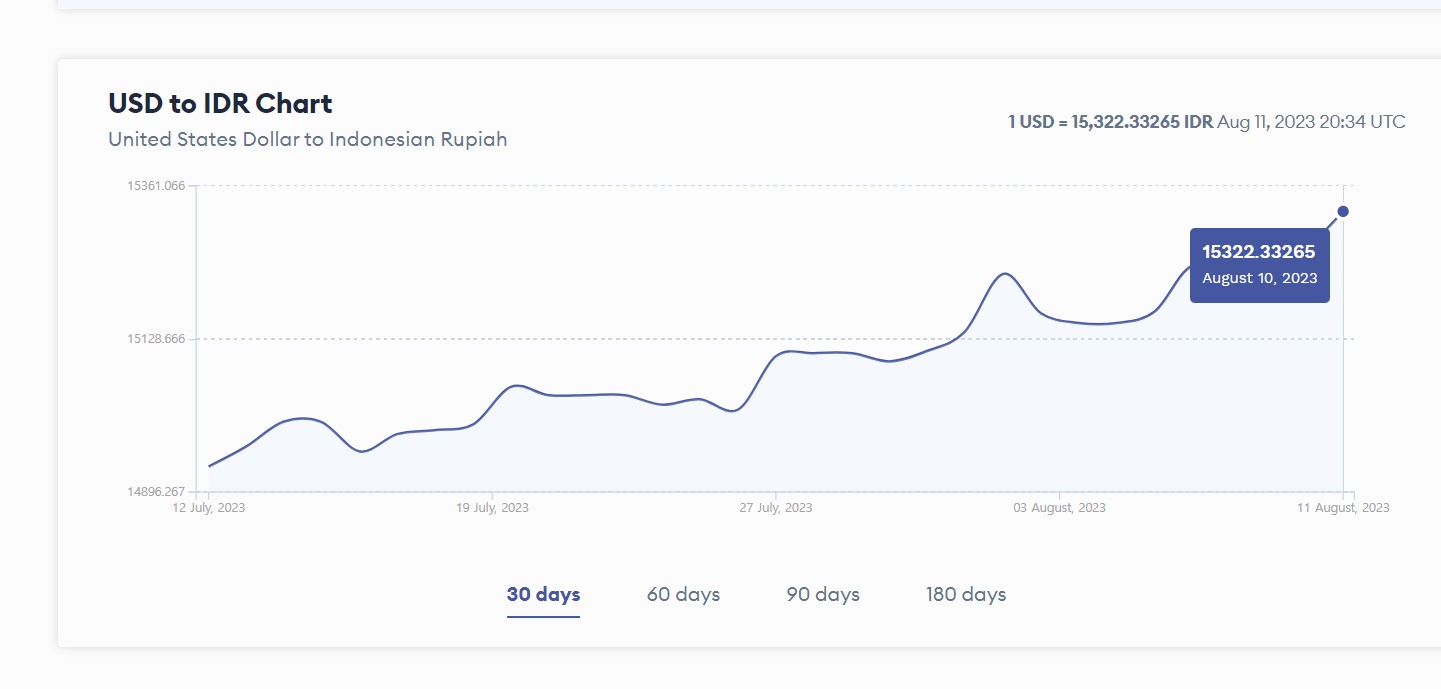The height and width of the screenshot is (689, 1441).
Task: Click the line's start point above 12 July
Action: (x=209, y=466)
